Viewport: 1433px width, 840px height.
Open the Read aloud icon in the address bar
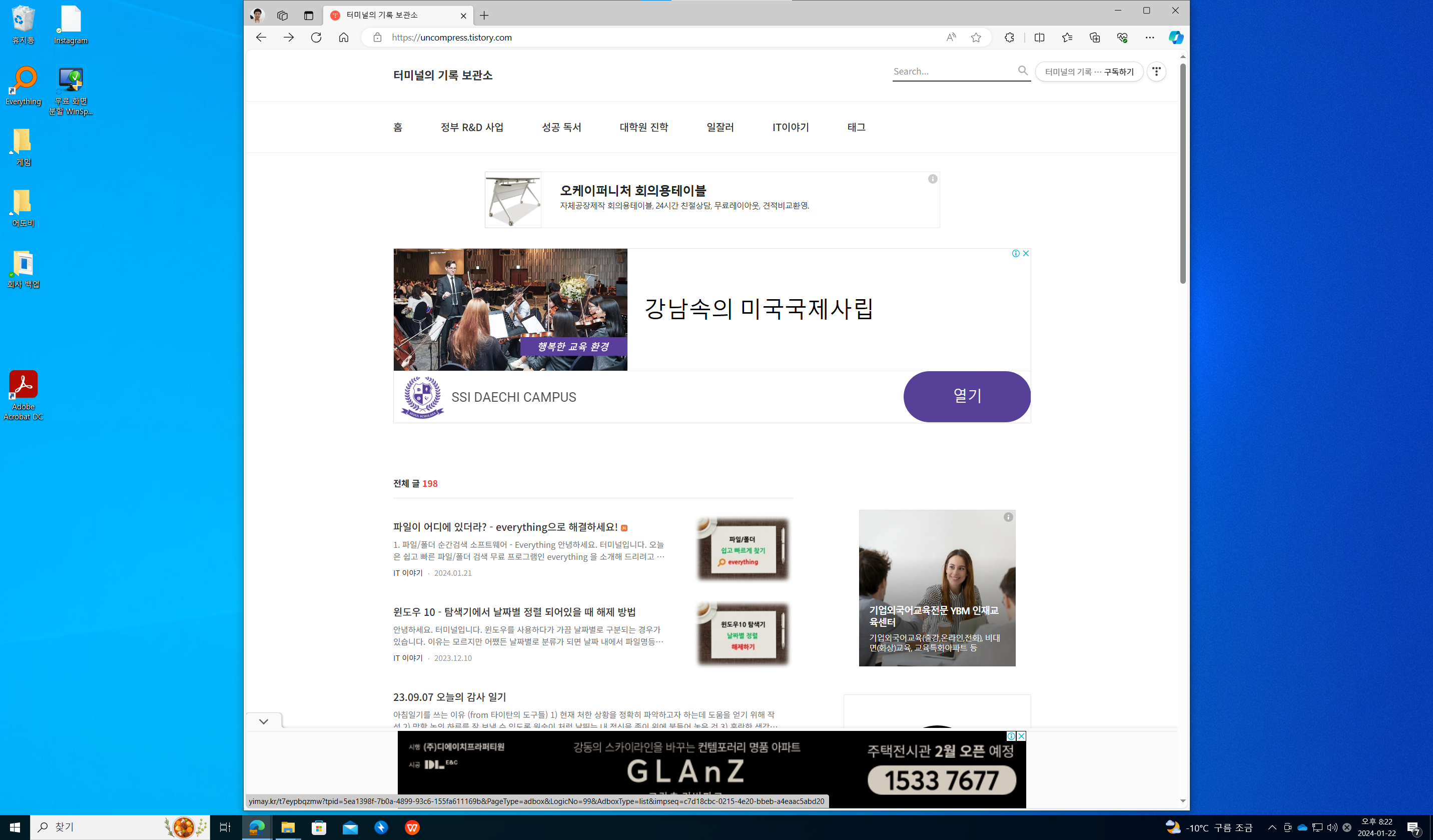click(x=951, y=38)
